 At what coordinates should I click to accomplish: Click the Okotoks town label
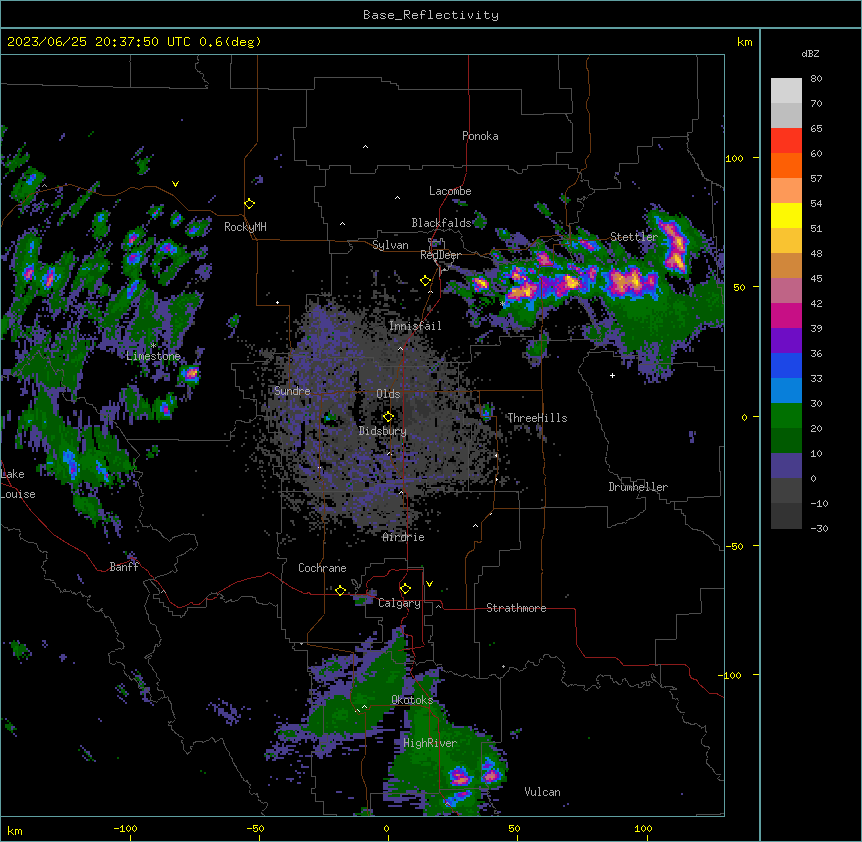(412, 700)
